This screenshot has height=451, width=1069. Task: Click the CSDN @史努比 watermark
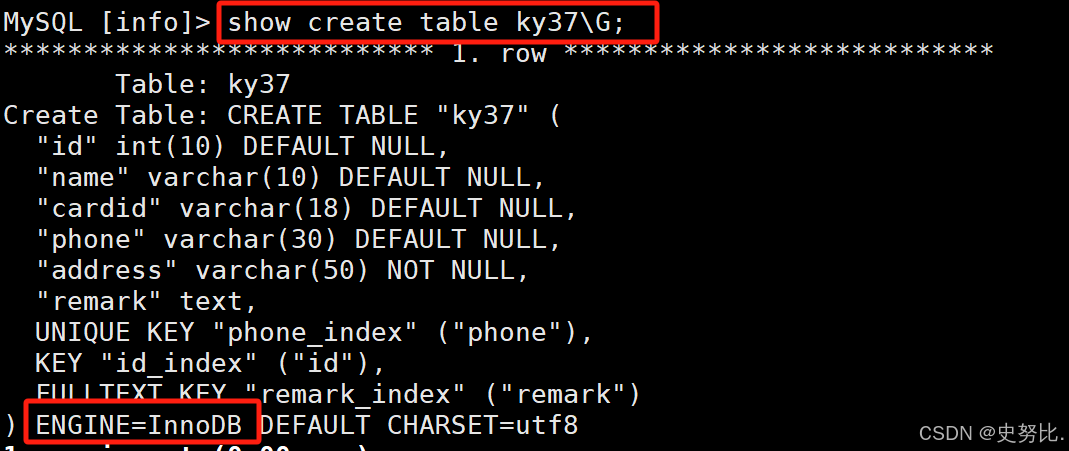(x=991, y=433)
